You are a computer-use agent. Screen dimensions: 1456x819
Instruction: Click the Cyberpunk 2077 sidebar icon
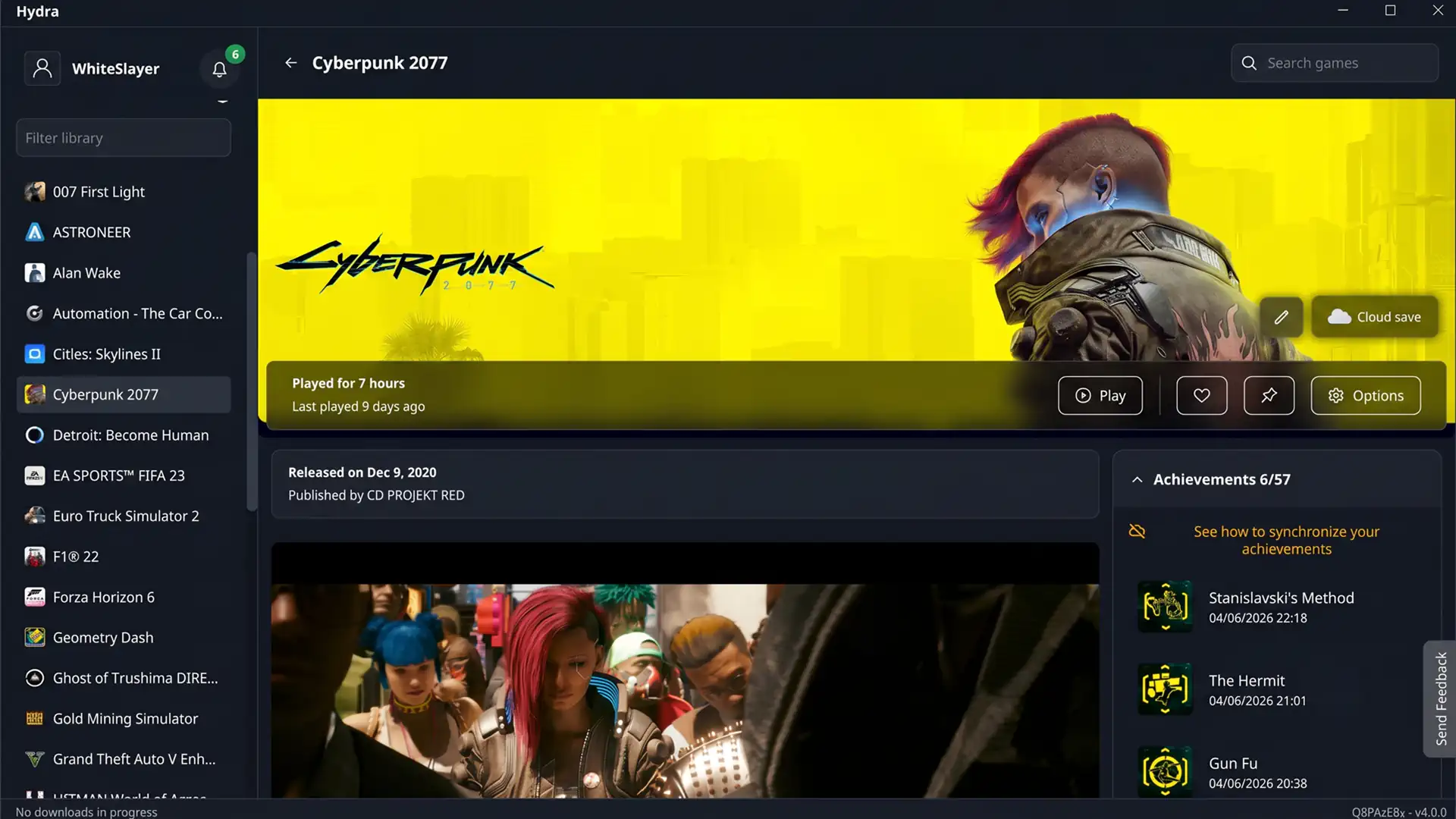coord(35,394)
